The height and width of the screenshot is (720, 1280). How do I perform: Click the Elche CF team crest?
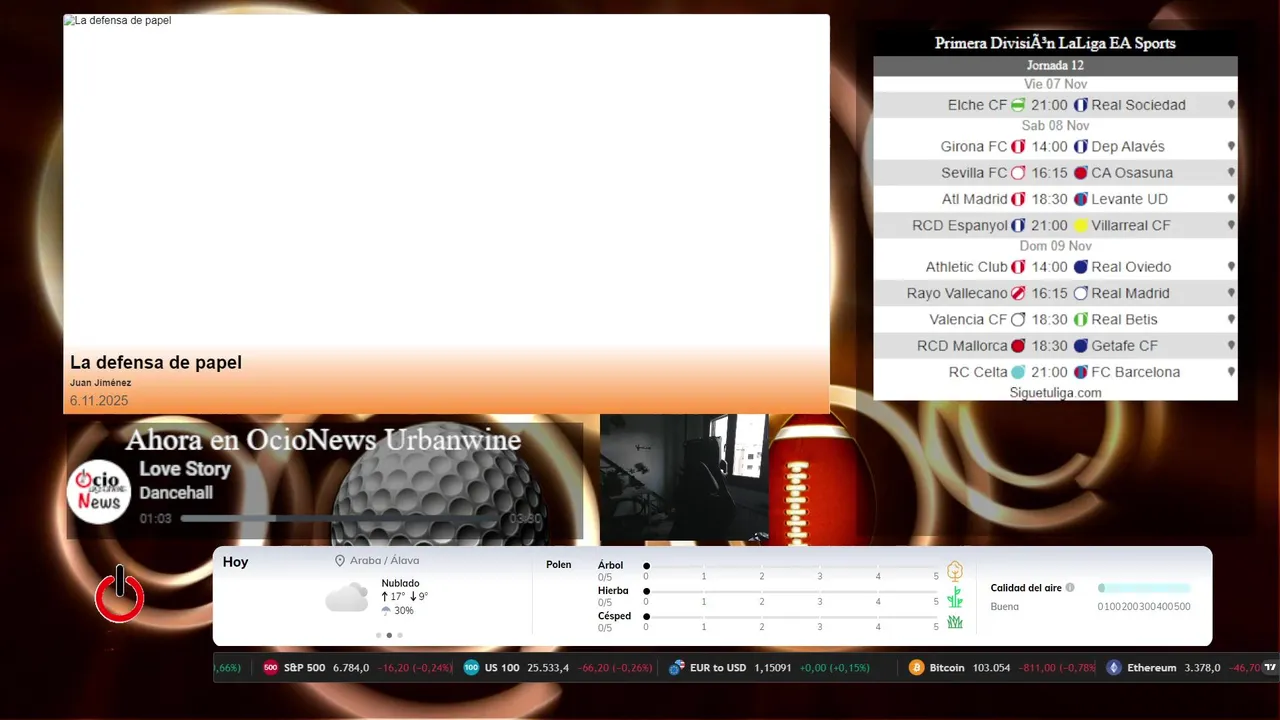[x=1018, y=105]
